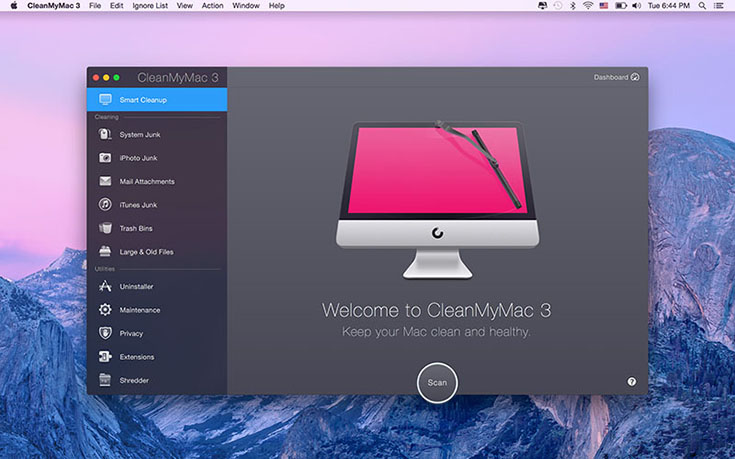The width and height of the screenshot is (735, 459).
Task: Open the help question mark icon
Action: (x=632, y=382)
